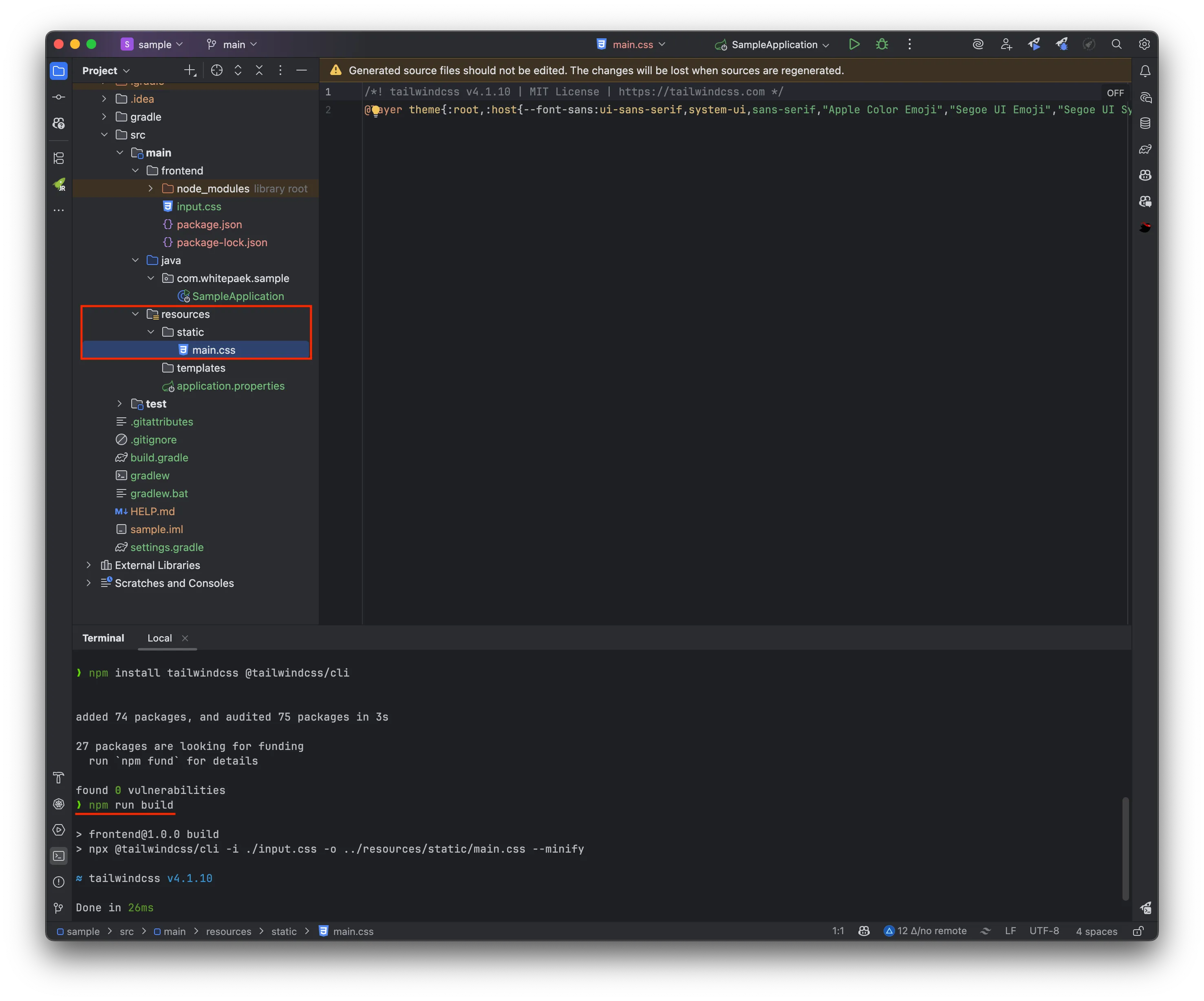Select the Local terminal tab
Viewport: 1204px width, 1001px height.
[x=159, y=638]
